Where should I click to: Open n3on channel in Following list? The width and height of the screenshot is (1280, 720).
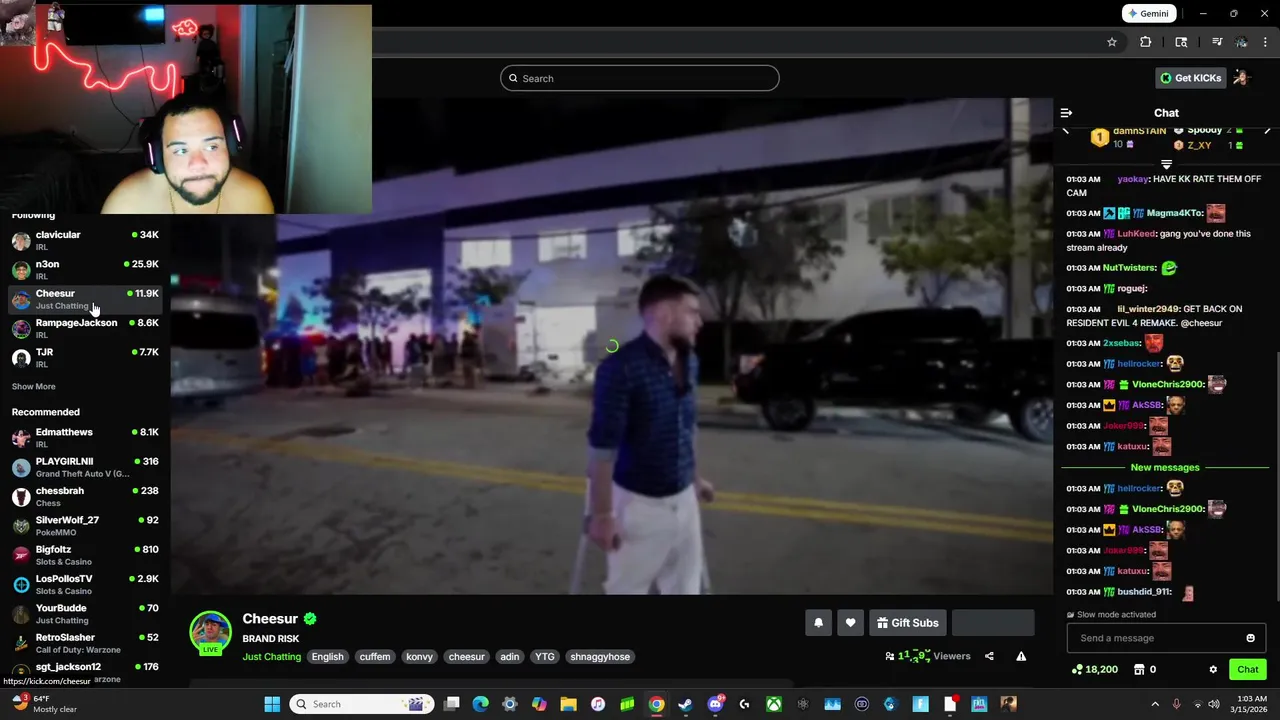click(x=85, y=270)
